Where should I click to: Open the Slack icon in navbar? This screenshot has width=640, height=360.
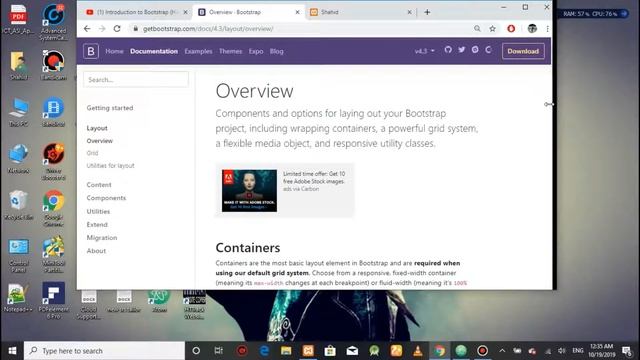coord(475,50)
